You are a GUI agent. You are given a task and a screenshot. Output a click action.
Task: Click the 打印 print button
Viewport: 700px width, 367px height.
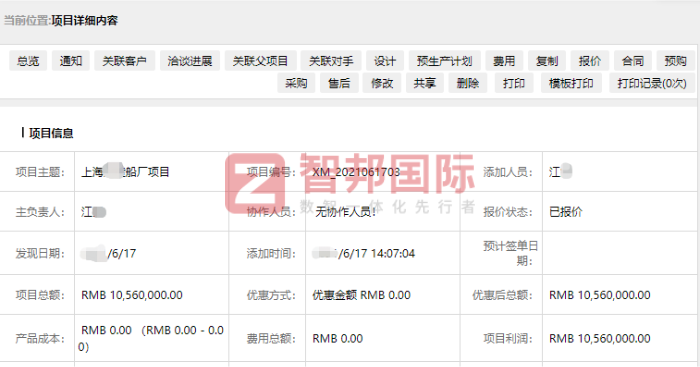tap(514, 83)
